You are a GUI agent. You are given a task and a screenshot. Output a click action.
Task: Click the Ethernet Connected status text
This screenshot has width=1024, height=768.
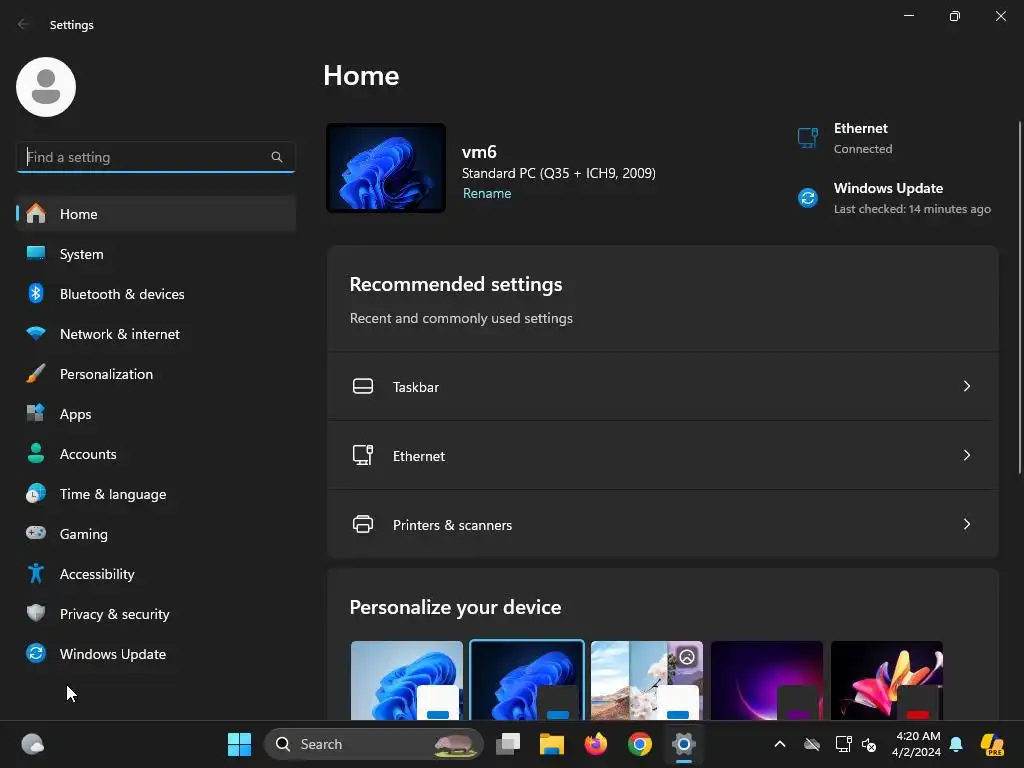863,149
